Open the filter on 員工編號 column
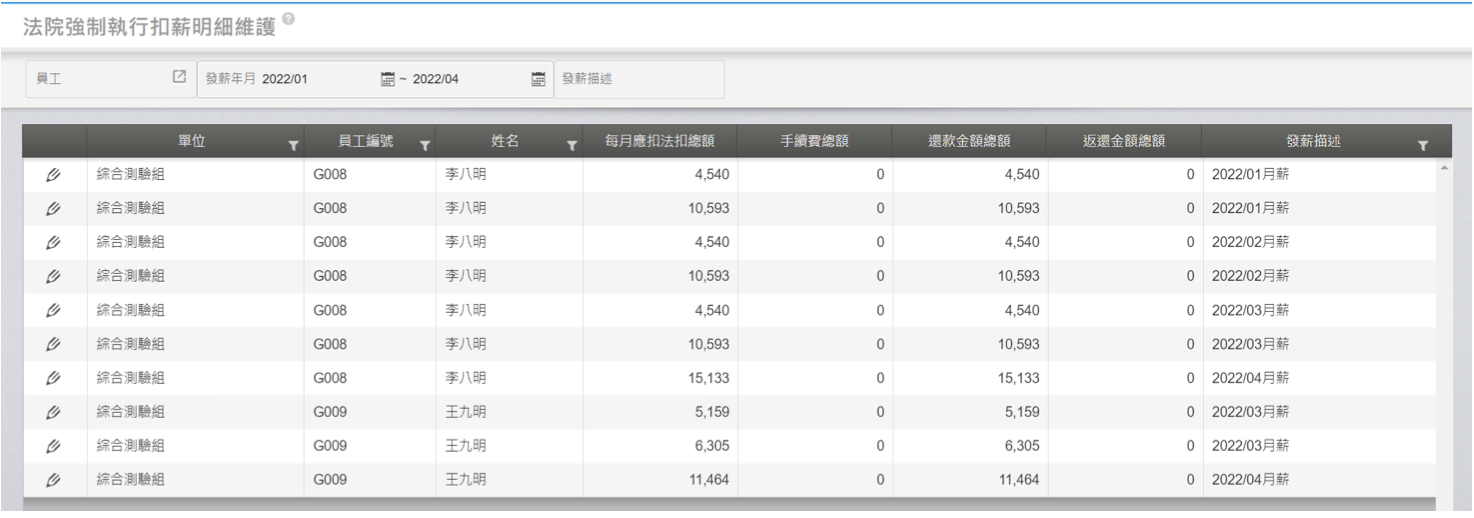This screenshot has width=1474, height=518. click(x=424, y=145)
